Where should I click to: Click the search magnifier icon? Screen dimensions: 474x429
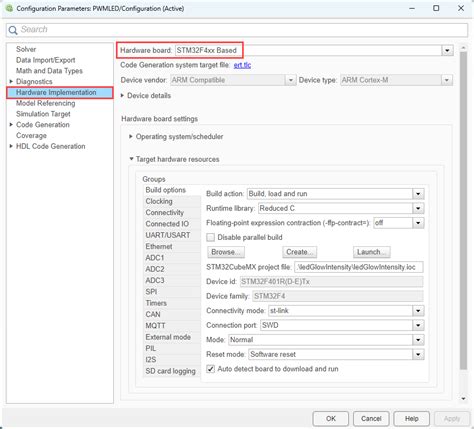(x=13, y=30)
